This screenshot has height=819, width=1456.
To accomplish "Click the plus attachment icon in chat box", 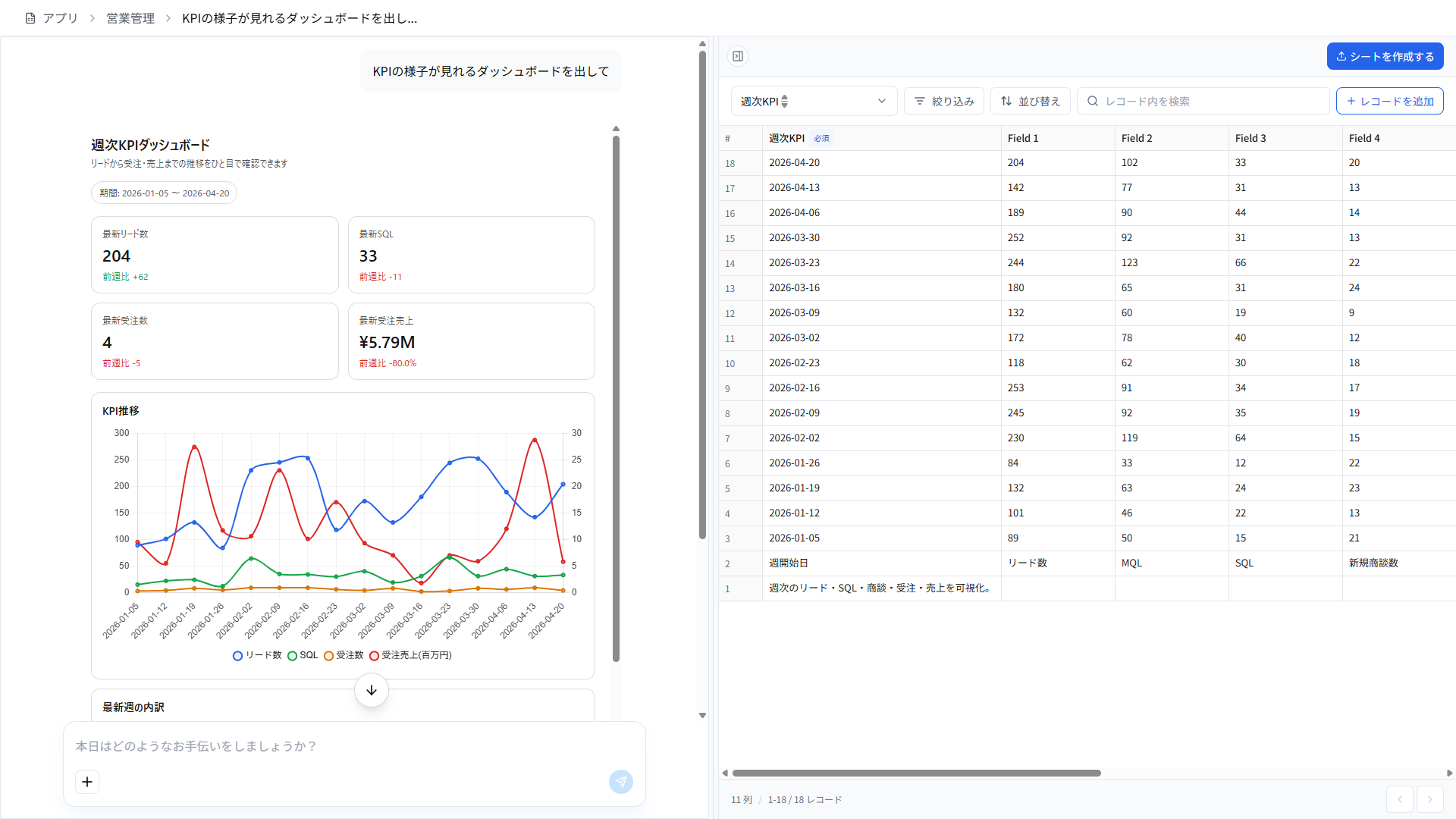I will coord(86,782).
